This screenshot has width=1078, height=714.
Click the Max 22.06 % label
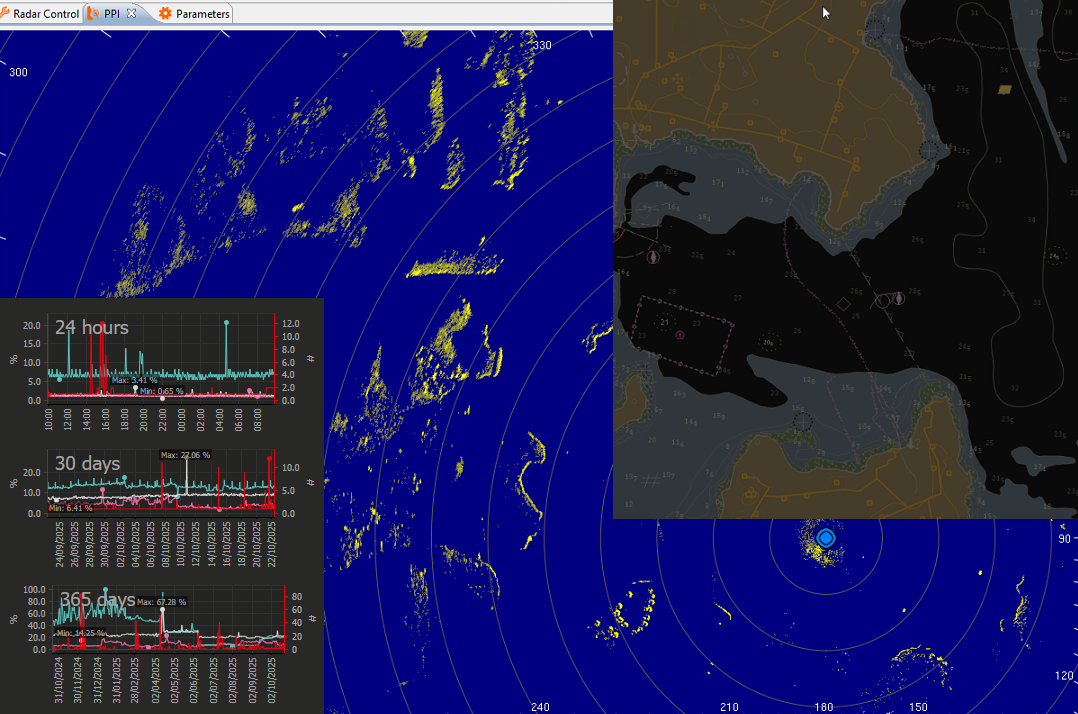tap(186, 455)
